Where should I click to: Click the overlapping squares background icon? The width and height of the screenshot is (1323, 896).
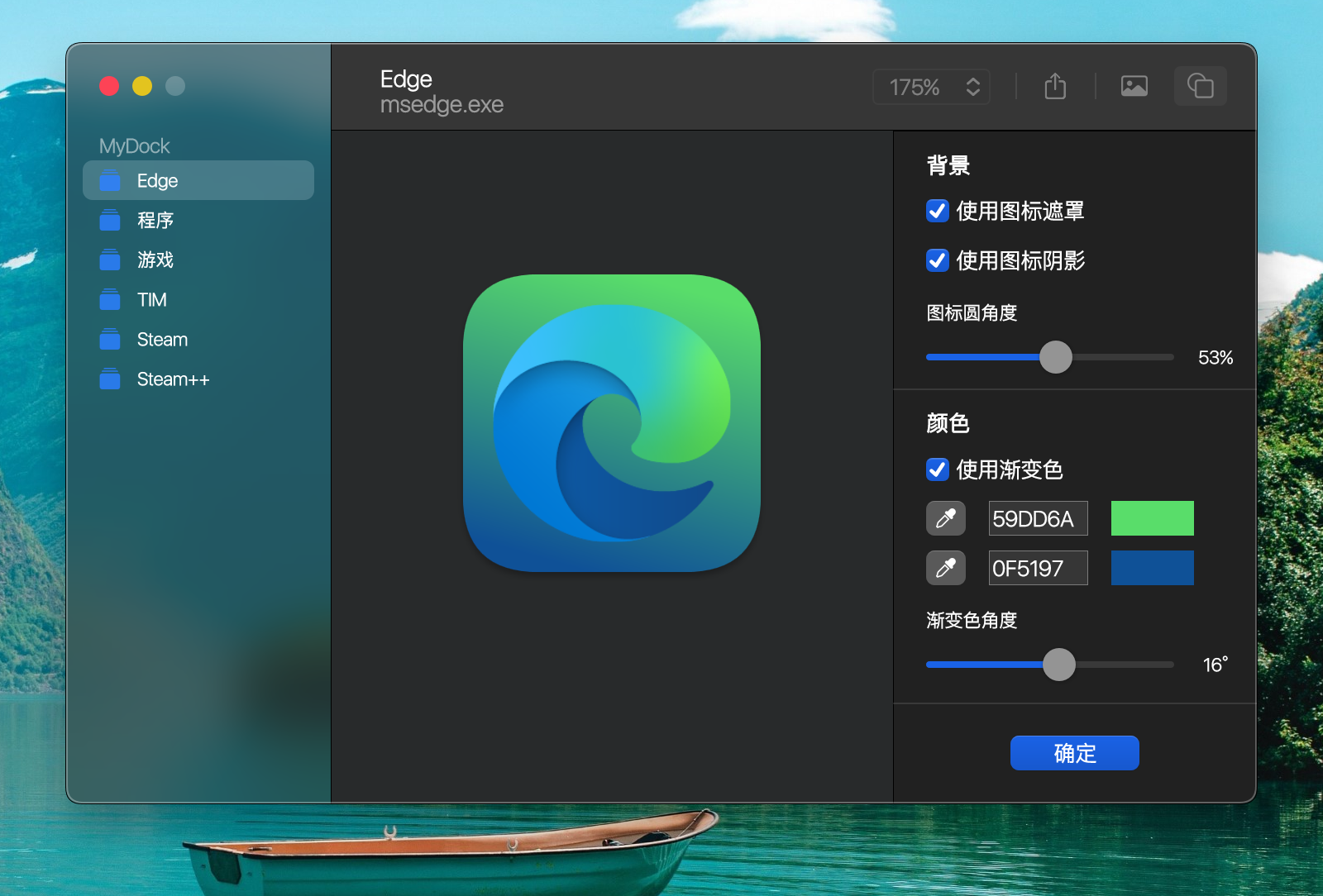coord(1201,86)
